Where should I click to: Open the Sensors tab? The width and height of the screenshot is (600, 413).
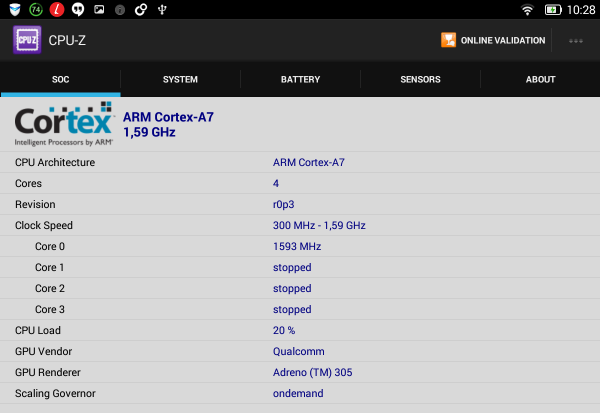[420, 79]
